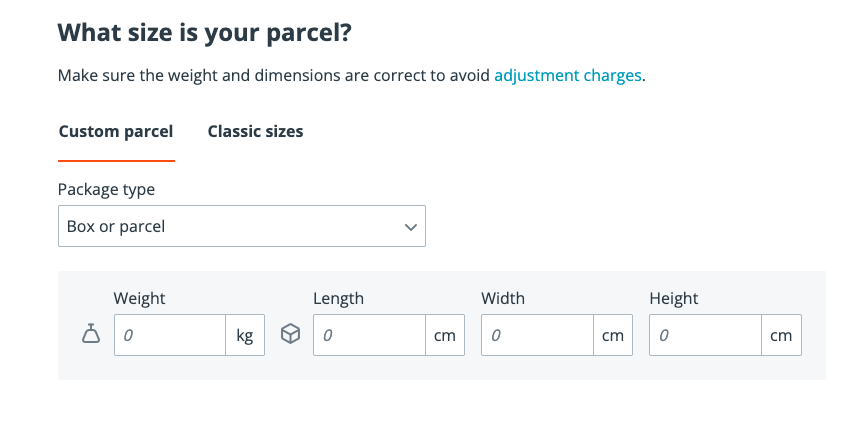Open the Package type dropdown
This screenshot has width=858, height=423.
241,226
